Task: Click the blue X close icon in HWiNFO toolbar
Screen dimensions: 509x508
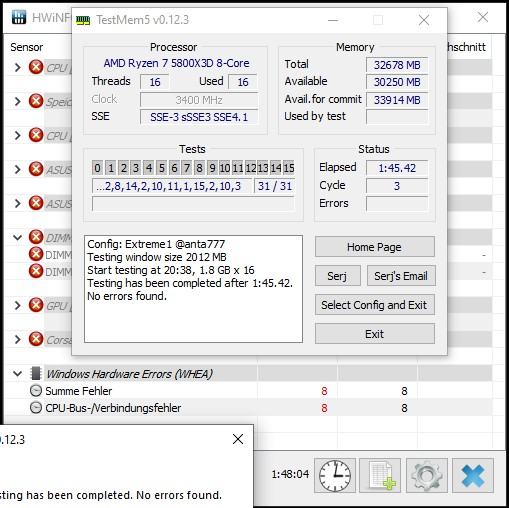Action: pos(473,475)
